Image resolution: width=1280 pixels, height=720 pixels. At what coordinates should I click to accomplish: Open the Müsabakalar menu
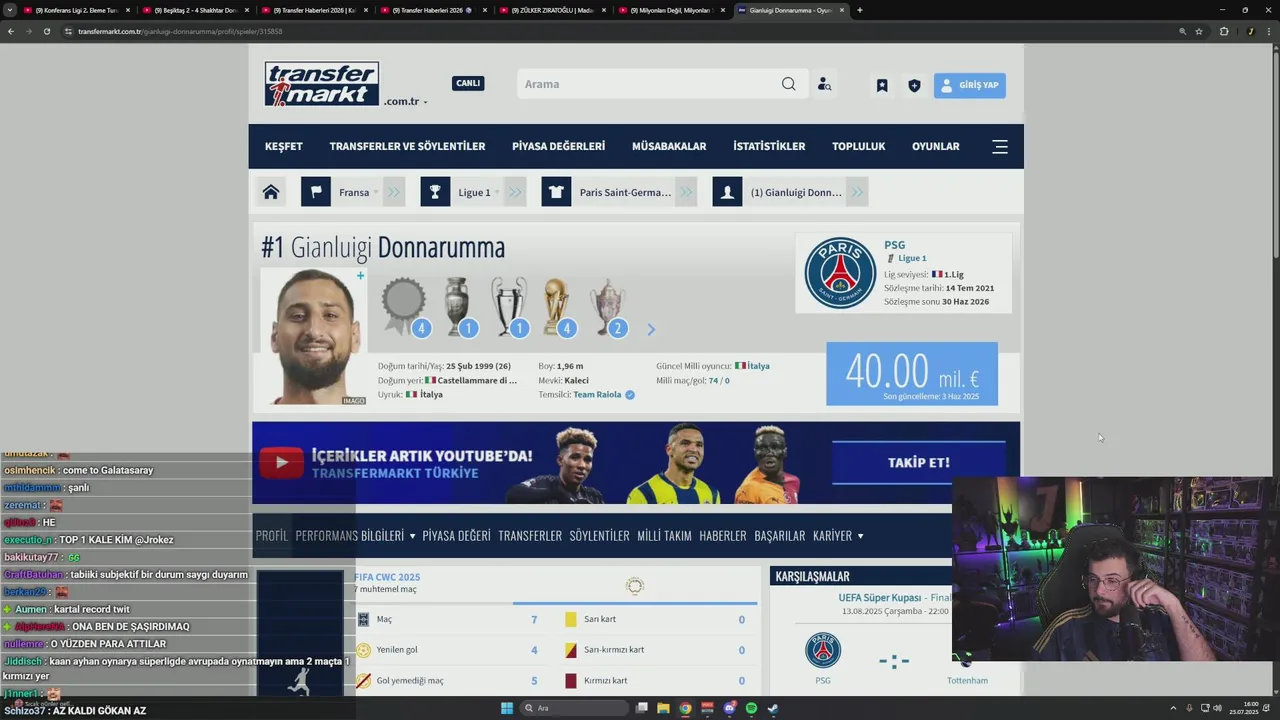669,146
